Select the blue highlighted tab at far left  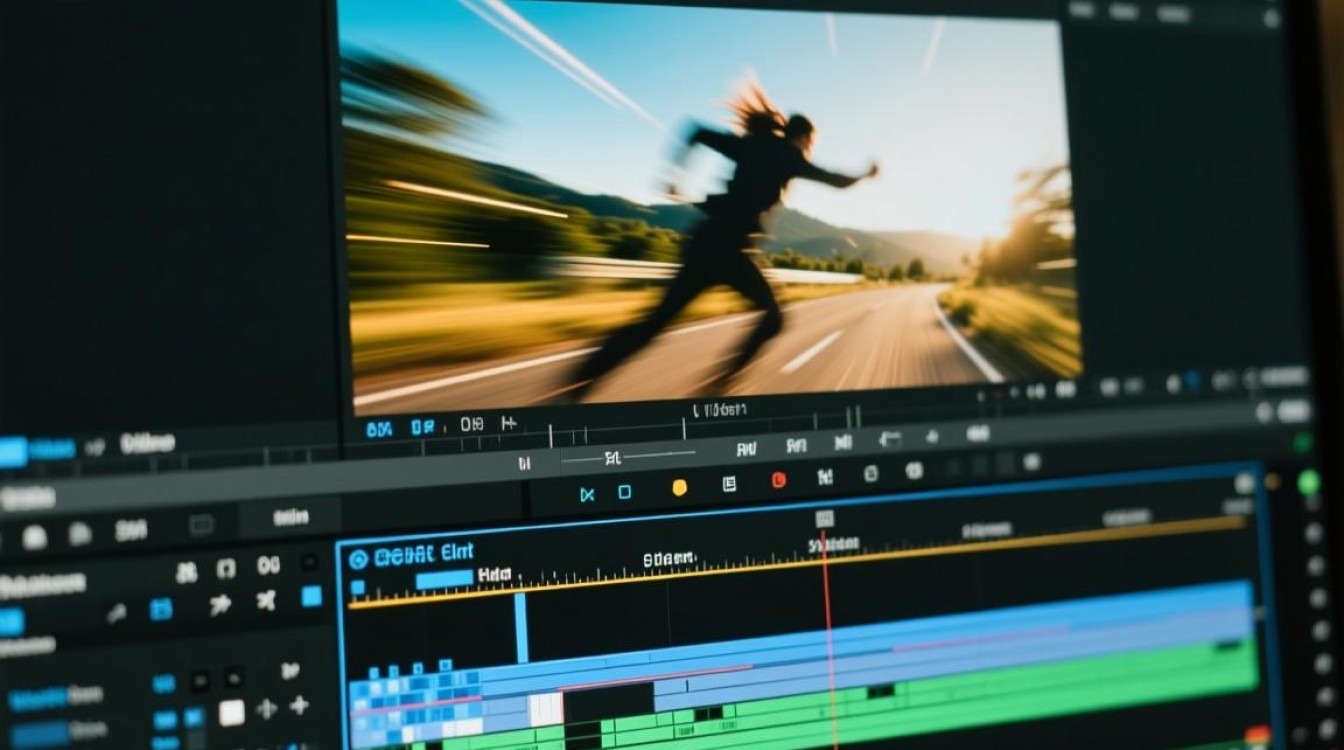[x=13, y=452]
